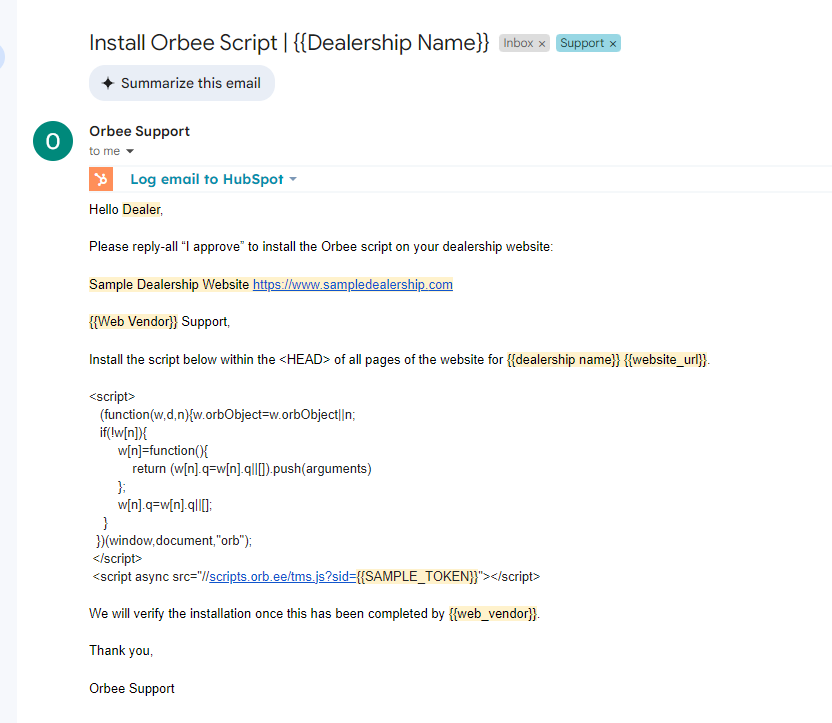Click the highlighted Dealer text in greeting
Image resolution: width=832 pixels, height=723 pixels.
(140, 209)
